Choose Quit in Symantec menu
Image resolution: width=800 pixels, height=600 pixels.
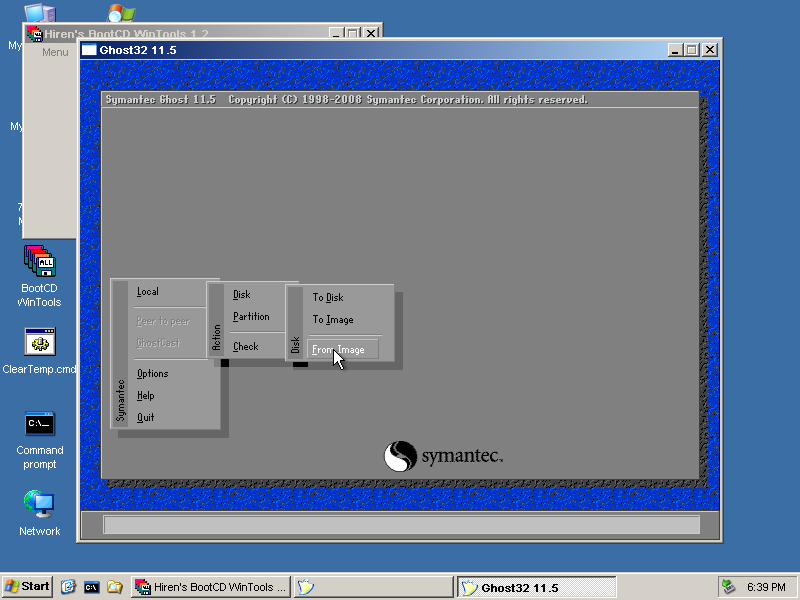click(x=145, y=417)
